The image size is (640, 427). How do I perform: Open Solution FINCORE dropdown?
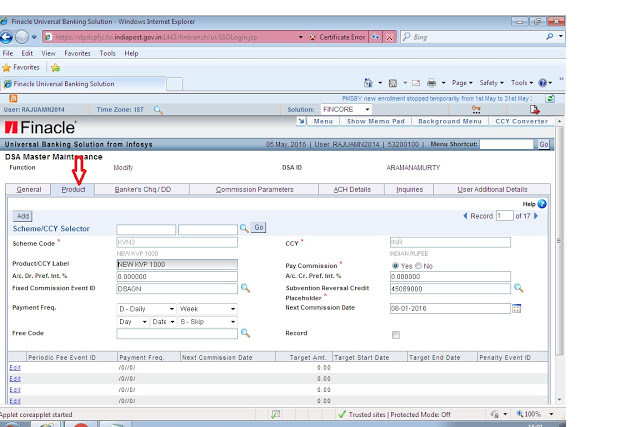346,109
